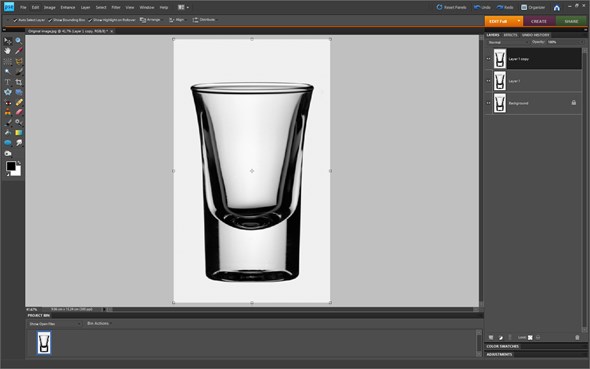The width and height of the screenshot is (590, 369).
Task: Switch to the CREATE tab
Action: pos(539,21)
